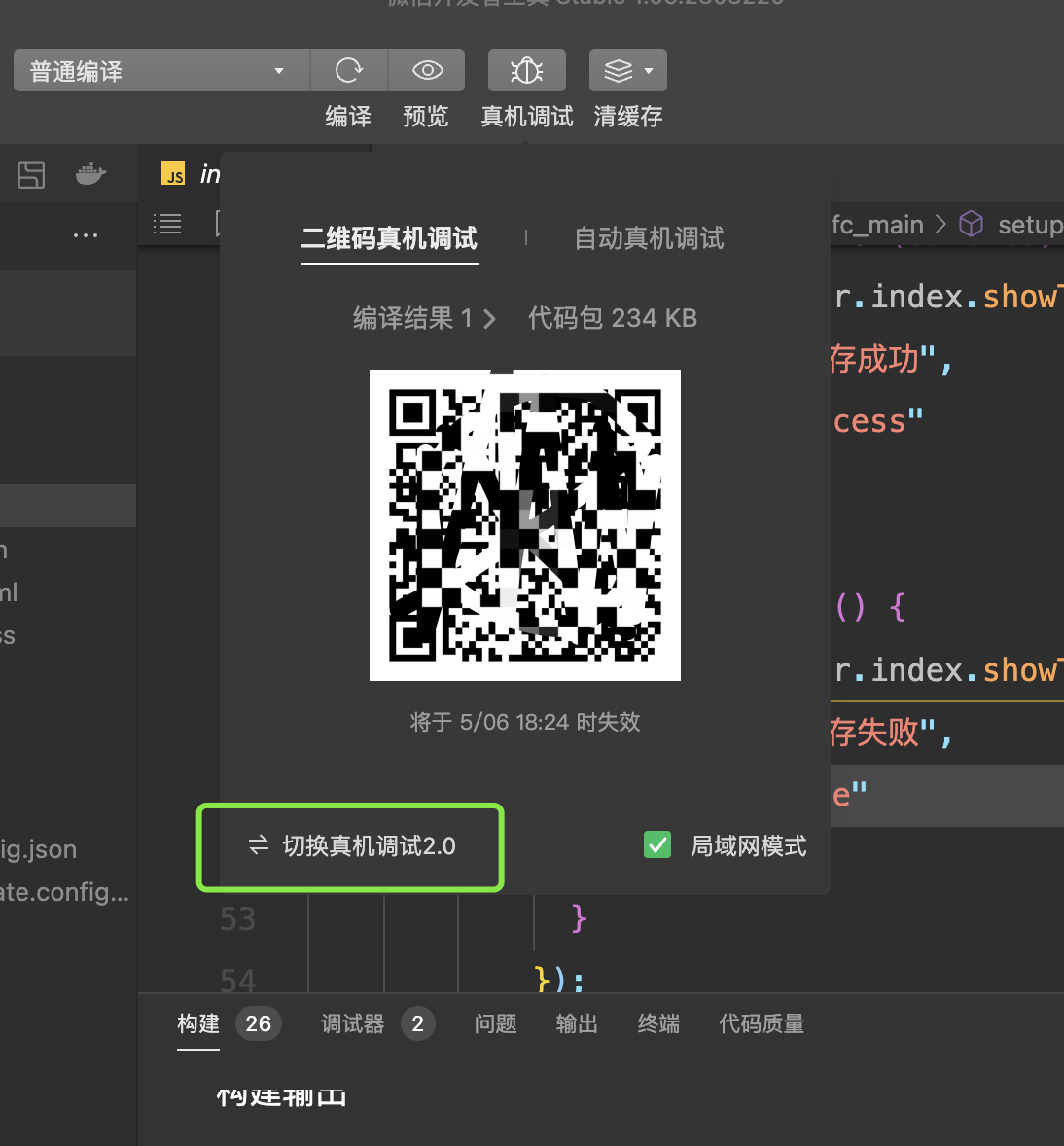
Task: Click the list outline icon in editor toolbar
Action: 167,224
